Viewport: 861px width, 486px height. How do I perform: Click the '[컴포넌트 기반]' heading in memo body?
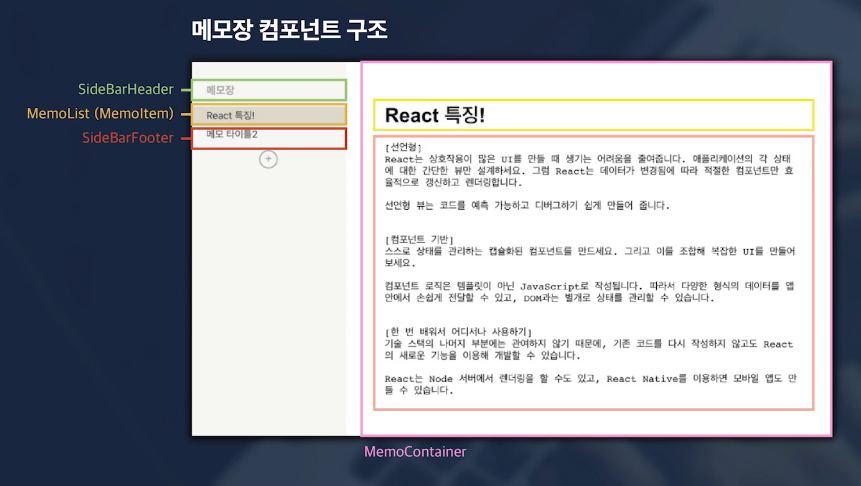click(419, 239)
